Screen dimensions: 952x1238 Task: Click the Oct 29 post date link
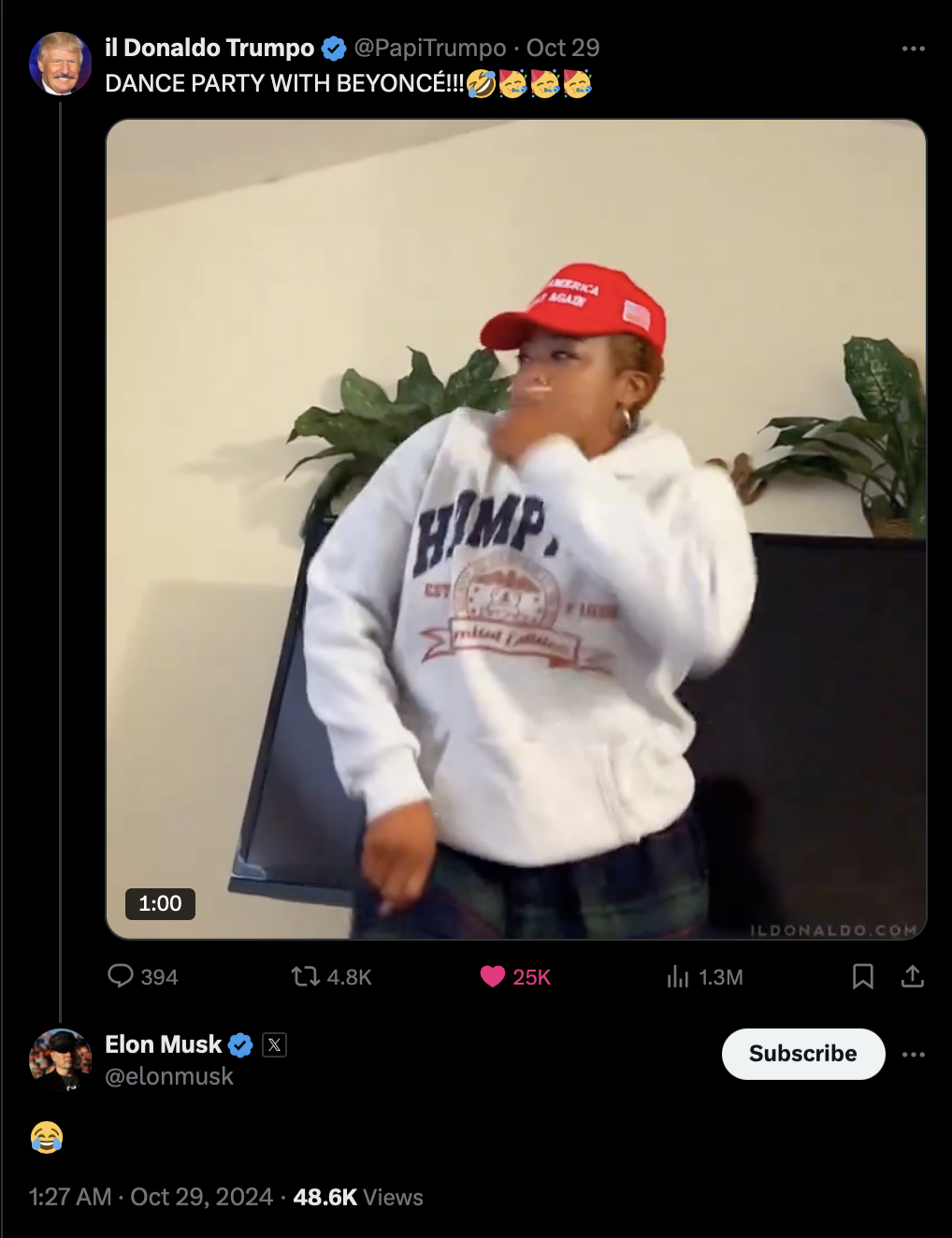coord(563,48)
